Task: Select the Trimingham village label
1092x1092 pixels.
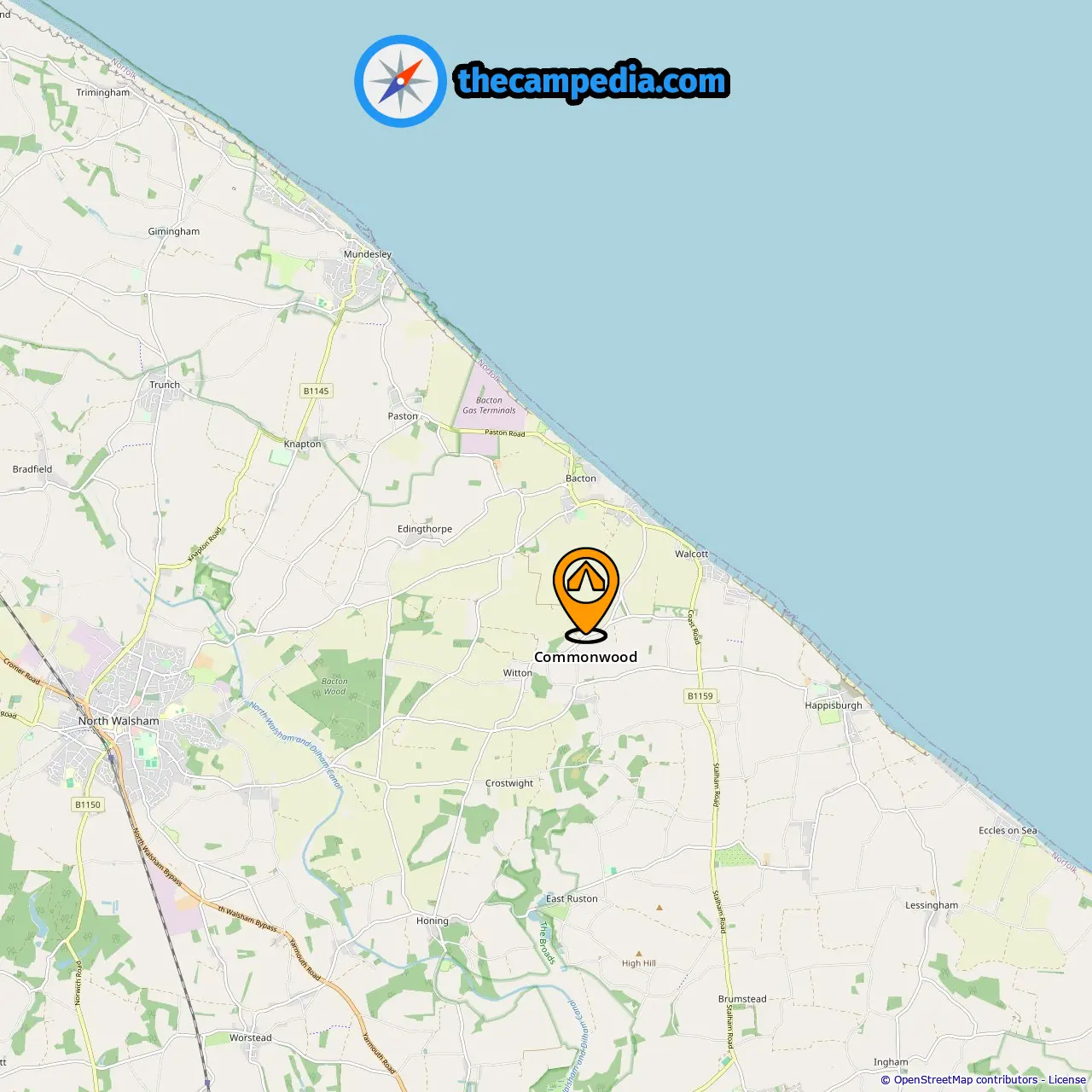Action: pos(103,93)
